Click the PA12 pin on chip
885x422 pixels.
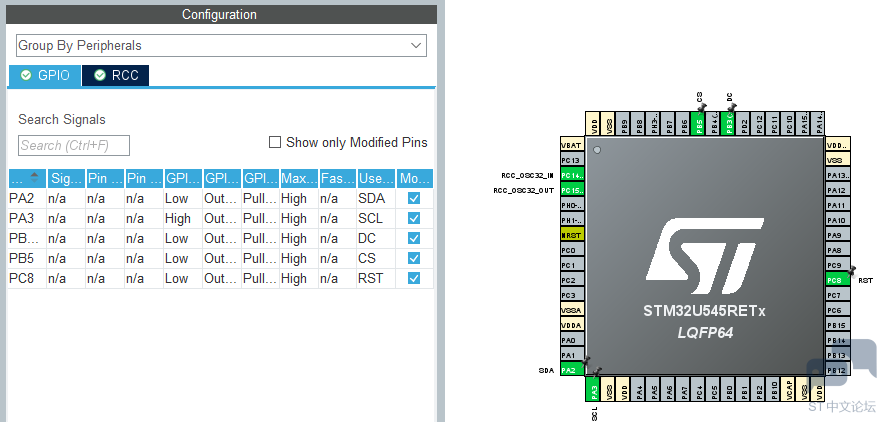[838, 190]
